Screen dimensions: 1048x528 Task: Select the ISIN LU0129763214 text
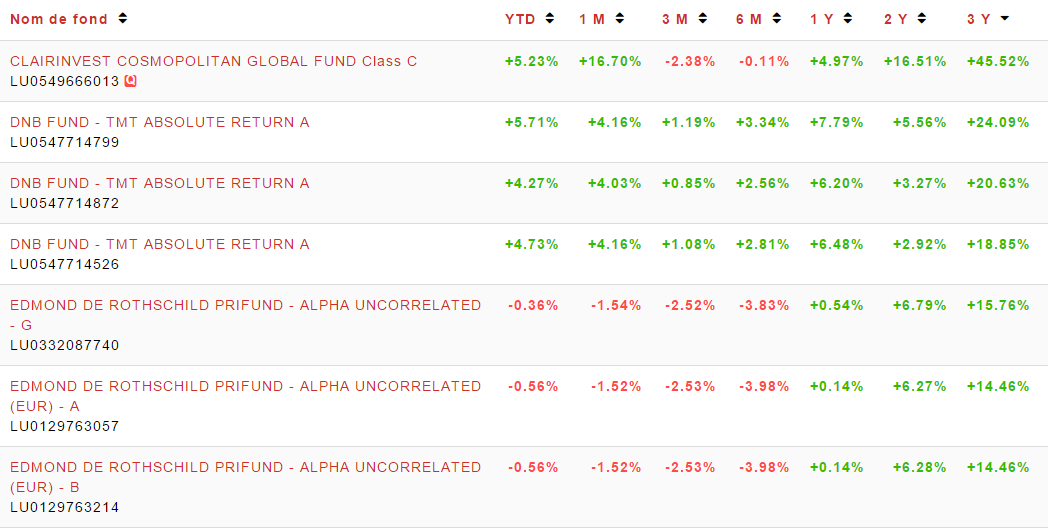point(65,507)
